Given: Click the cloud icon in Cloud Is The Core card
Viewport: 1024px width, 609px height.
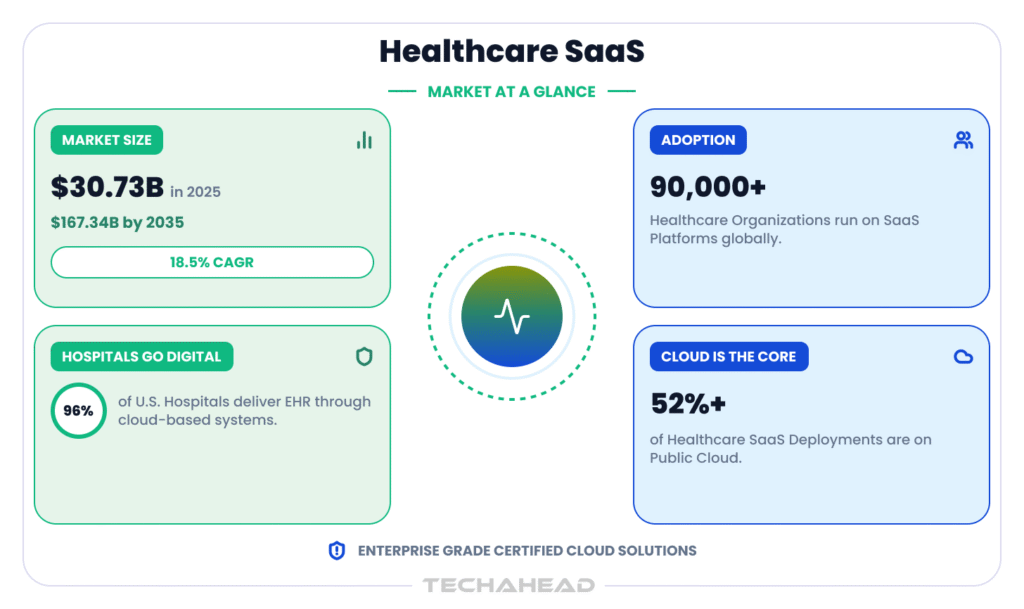Looking at the screenshot, I should point(963,356).
